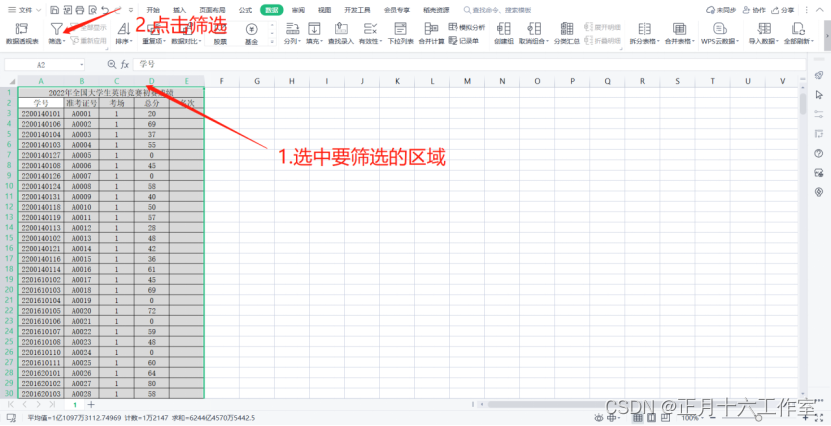Click 导入数据 import data icon
The image size is (831, 426).
764,29
